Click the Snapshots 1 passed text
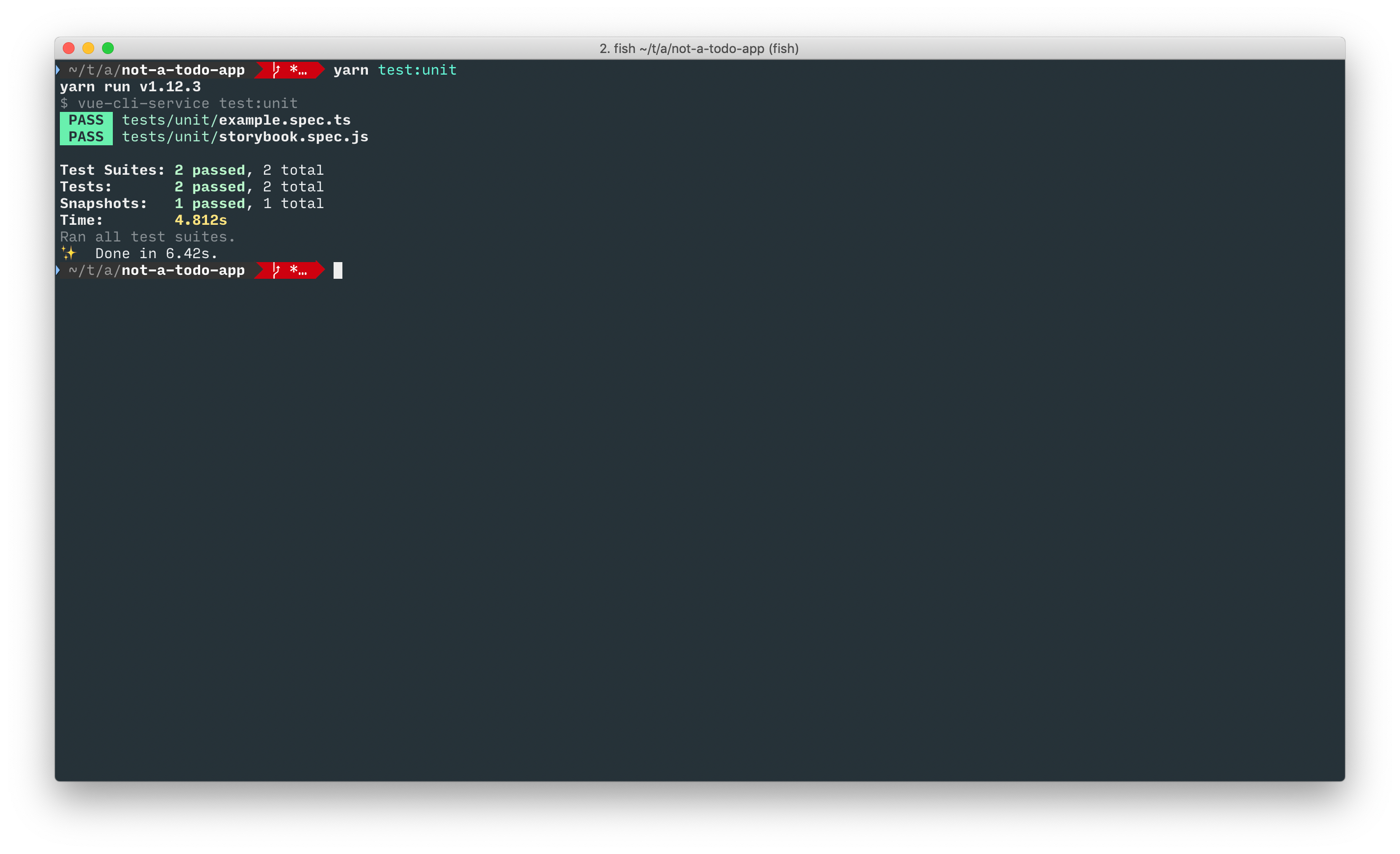The width and height of the screenshot is (1400, 854). click(x=209, y=204)
